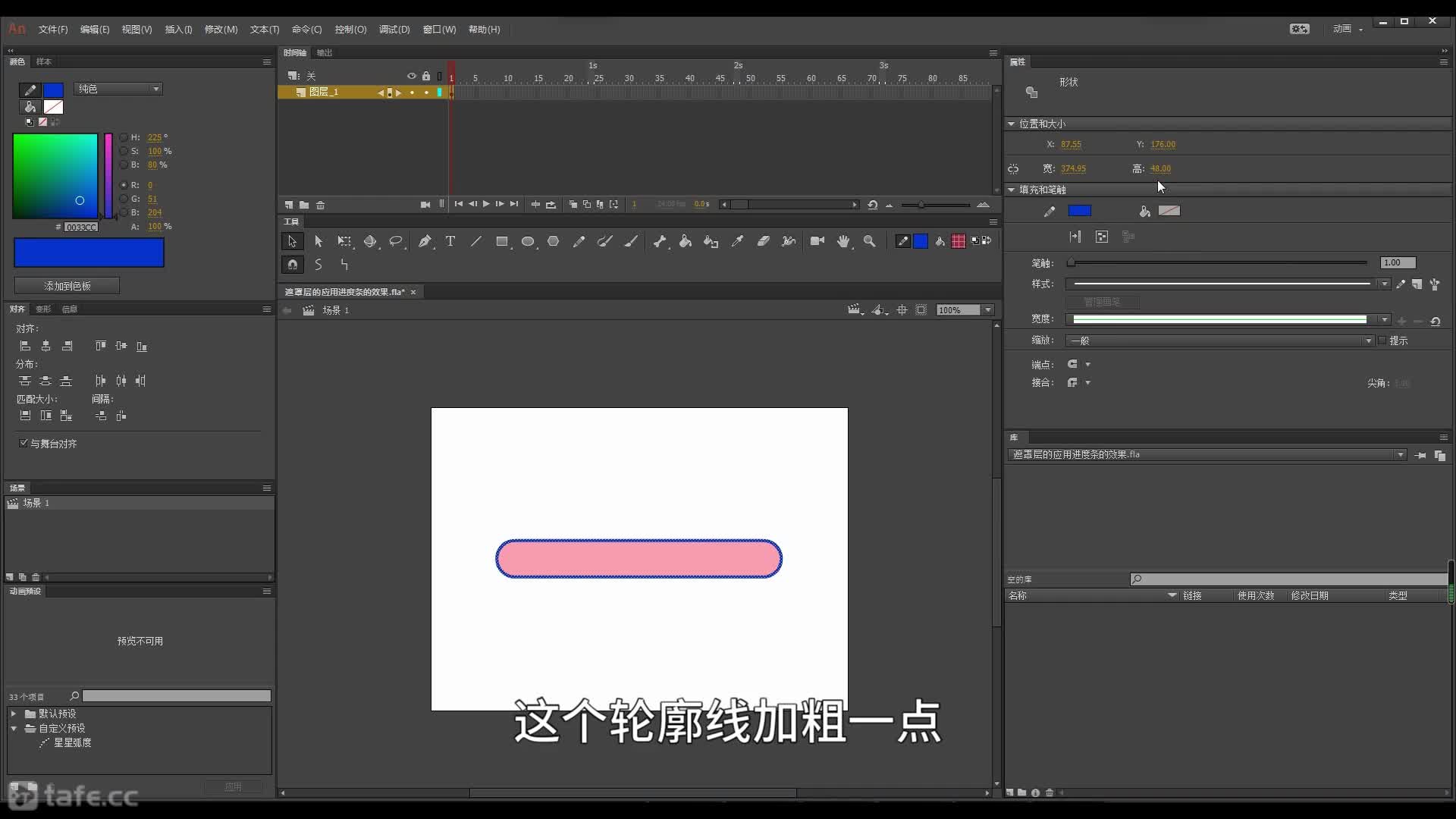This screenshot has height=819, width=1456.
Task: Select the PolyStar tool
Action: 554,241
